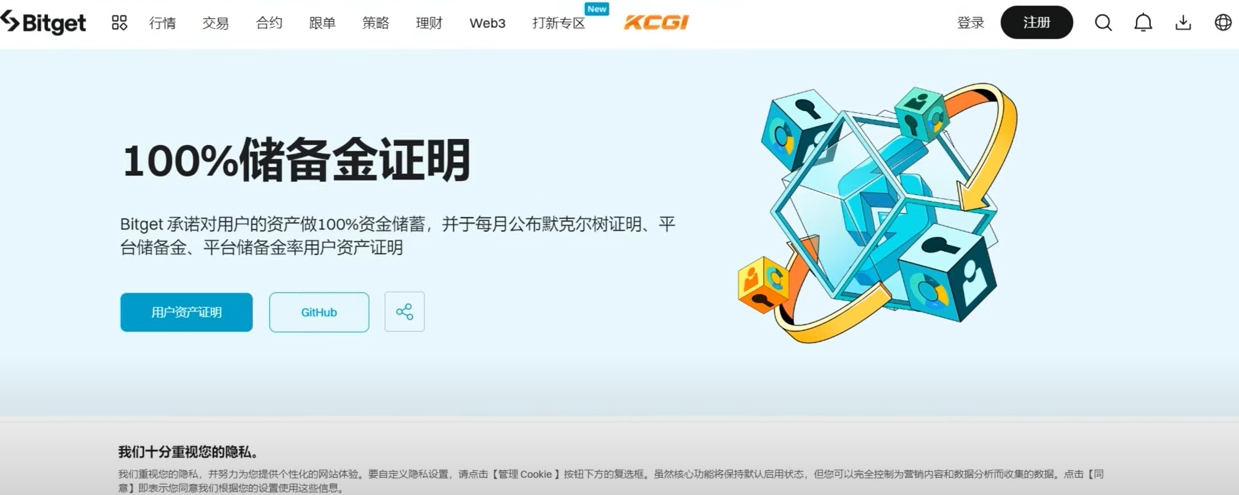This screenshot has height=495, width=1239.
Task: Open the Web3 nav item
Action: (487, 23)
